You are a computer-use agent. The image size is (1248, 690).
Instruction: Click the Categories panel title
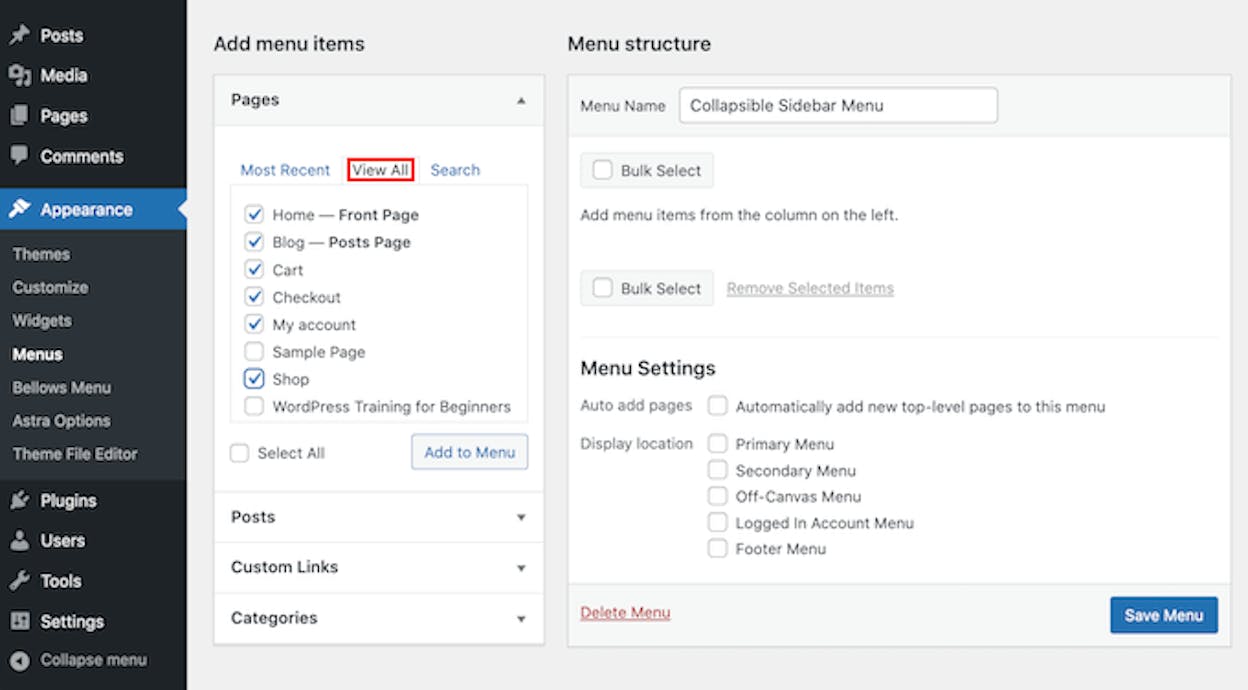coord(274,618)
